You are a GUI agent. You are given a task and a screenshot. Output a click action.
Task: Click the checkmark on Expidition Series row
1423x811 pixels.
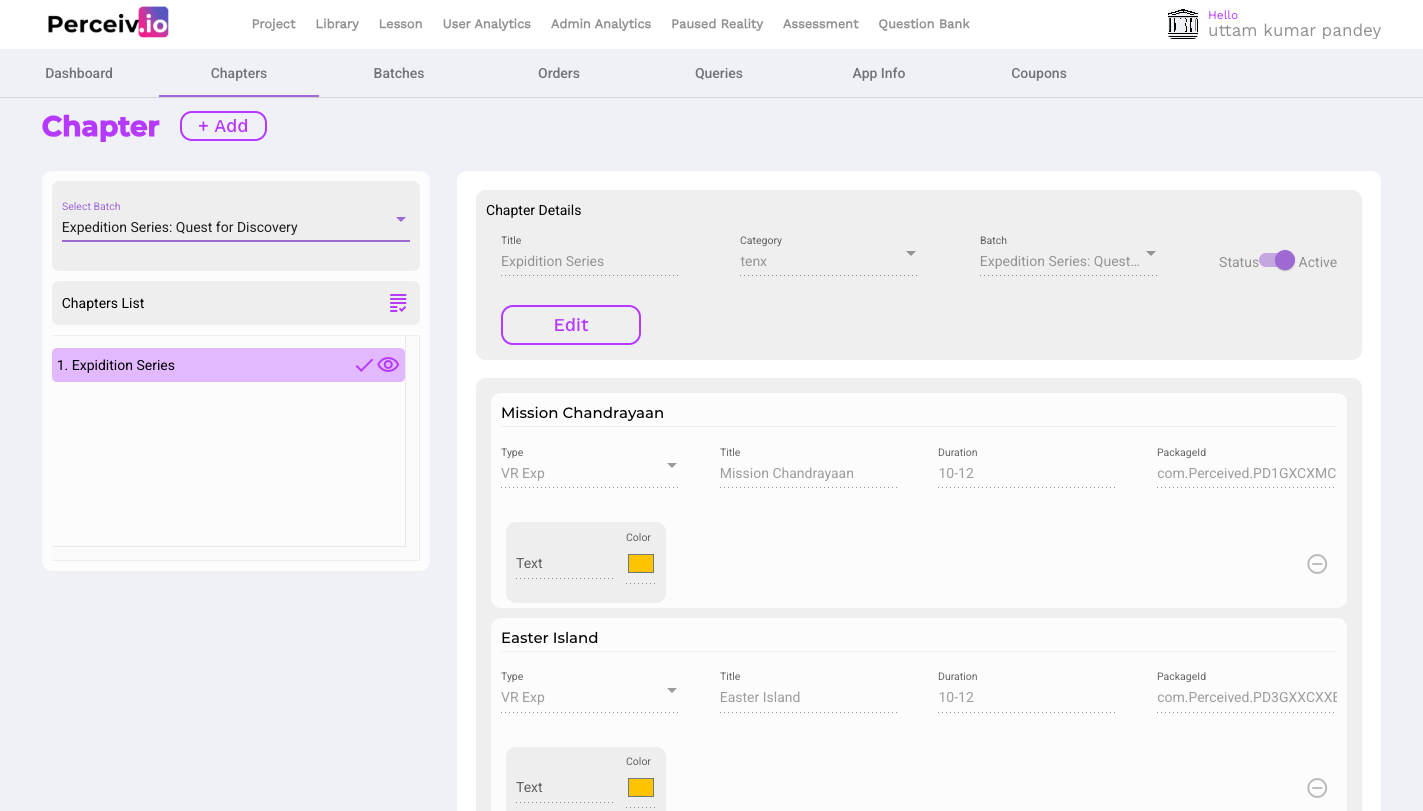coord(364,365)
